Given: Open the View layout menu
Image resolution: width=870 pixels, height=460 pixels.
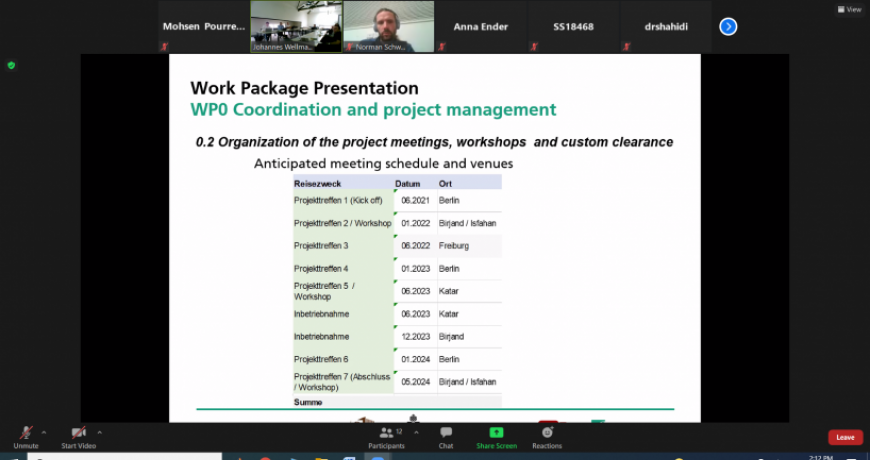Looking at the screenshot, I should coord(849,9).
